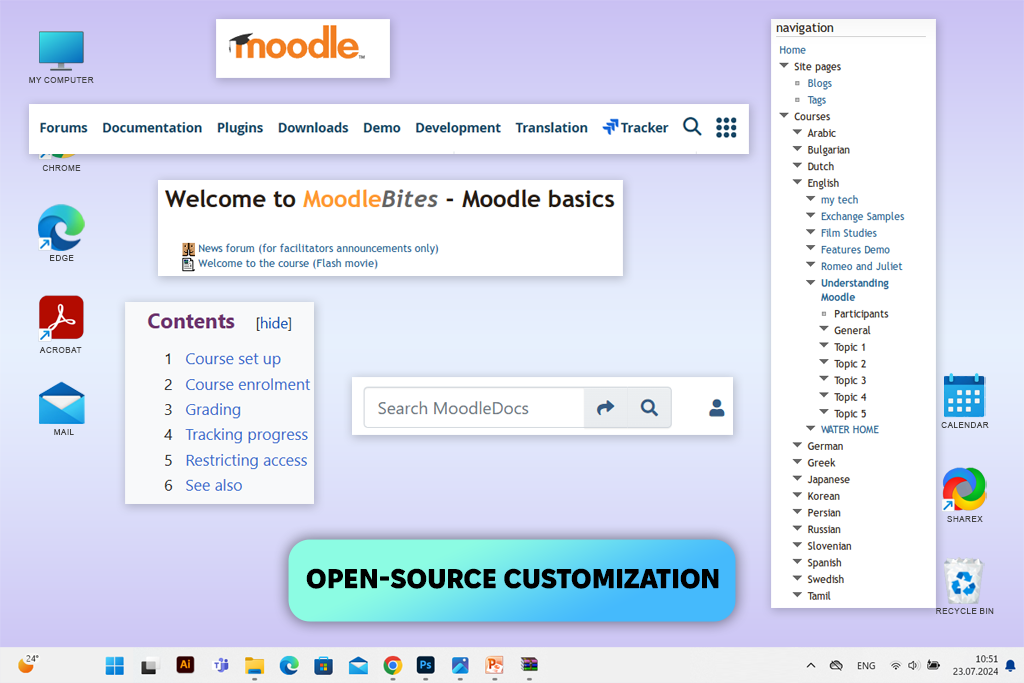Open Course enrolment contents link
The image size is (1024, 683).
pos(248,385)
